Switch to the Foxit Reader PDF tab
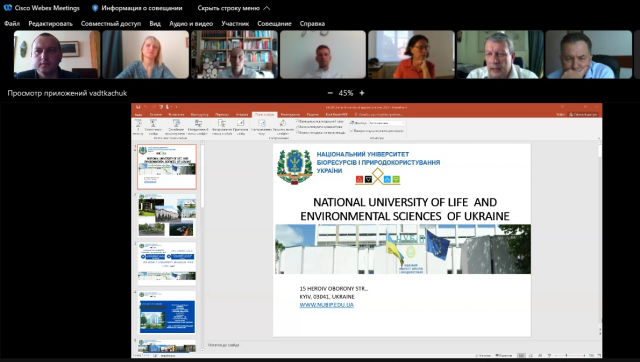640x362 pixels. tap(336, 115)
